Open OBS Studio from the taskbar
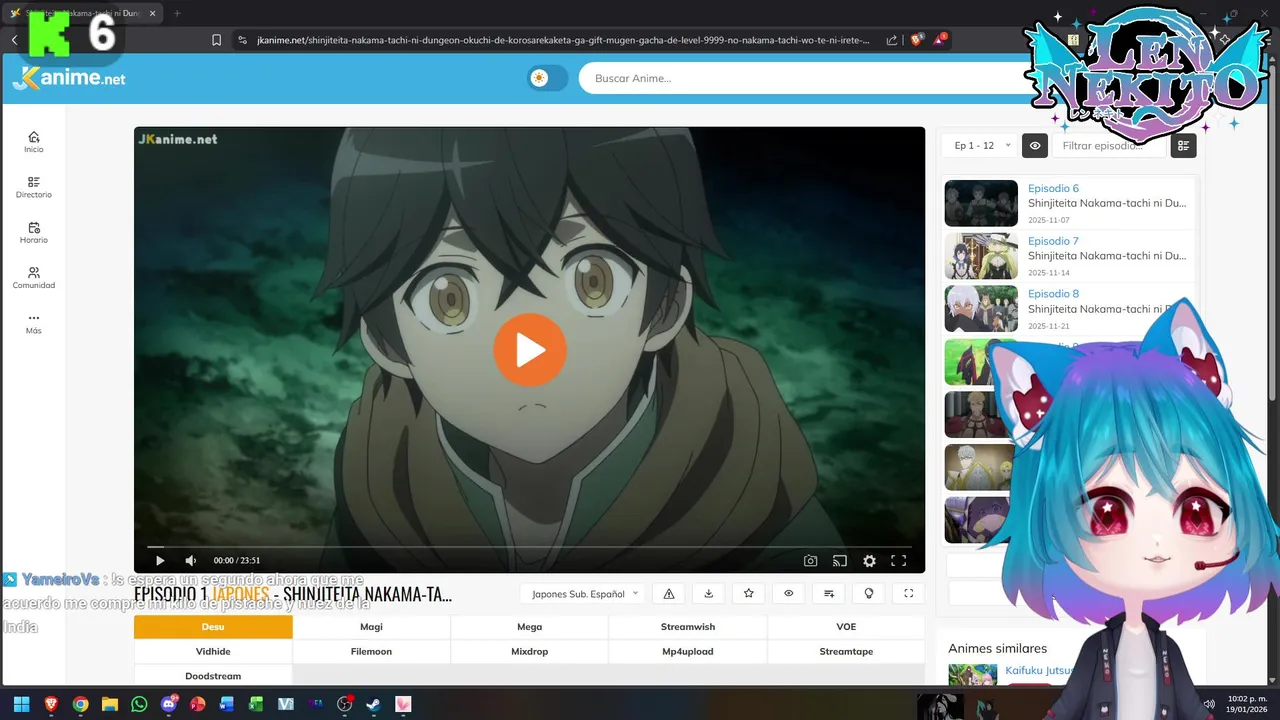This screenshot has width=1280, height=720. coord(345,704)
